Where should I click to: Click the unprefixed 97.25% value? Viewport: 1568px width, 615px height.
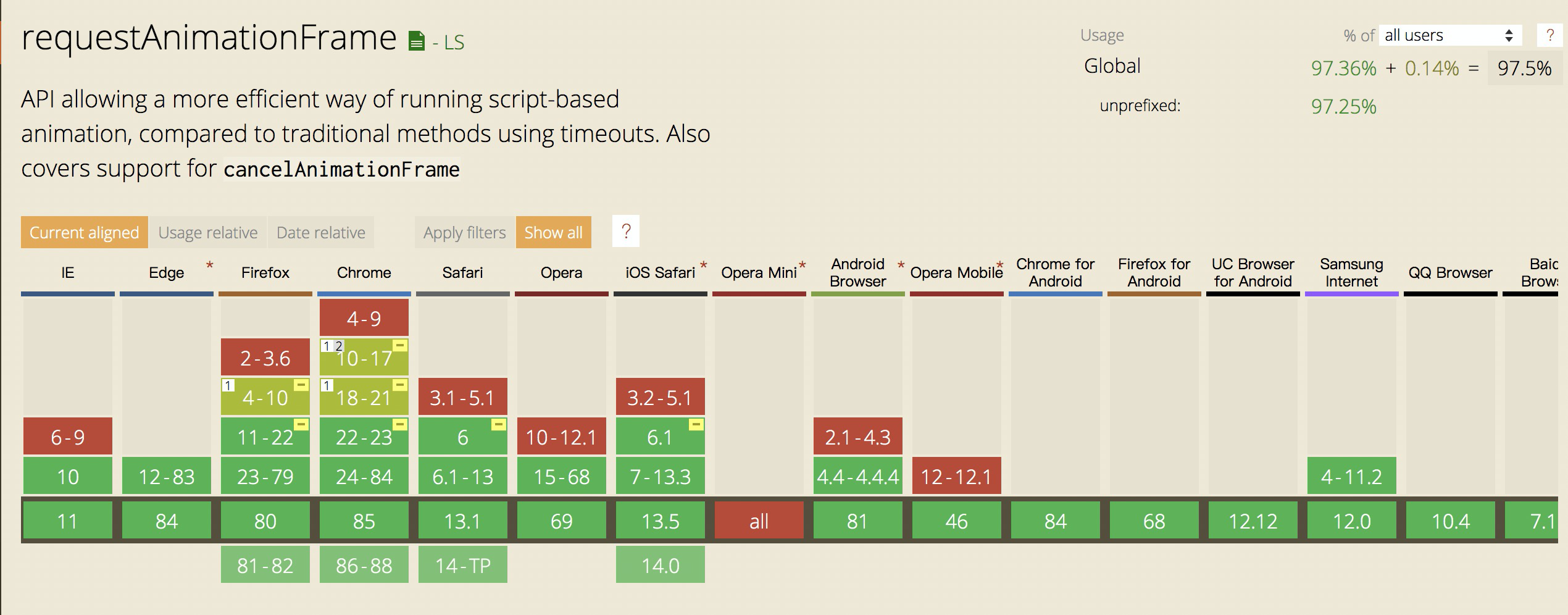1344,106
